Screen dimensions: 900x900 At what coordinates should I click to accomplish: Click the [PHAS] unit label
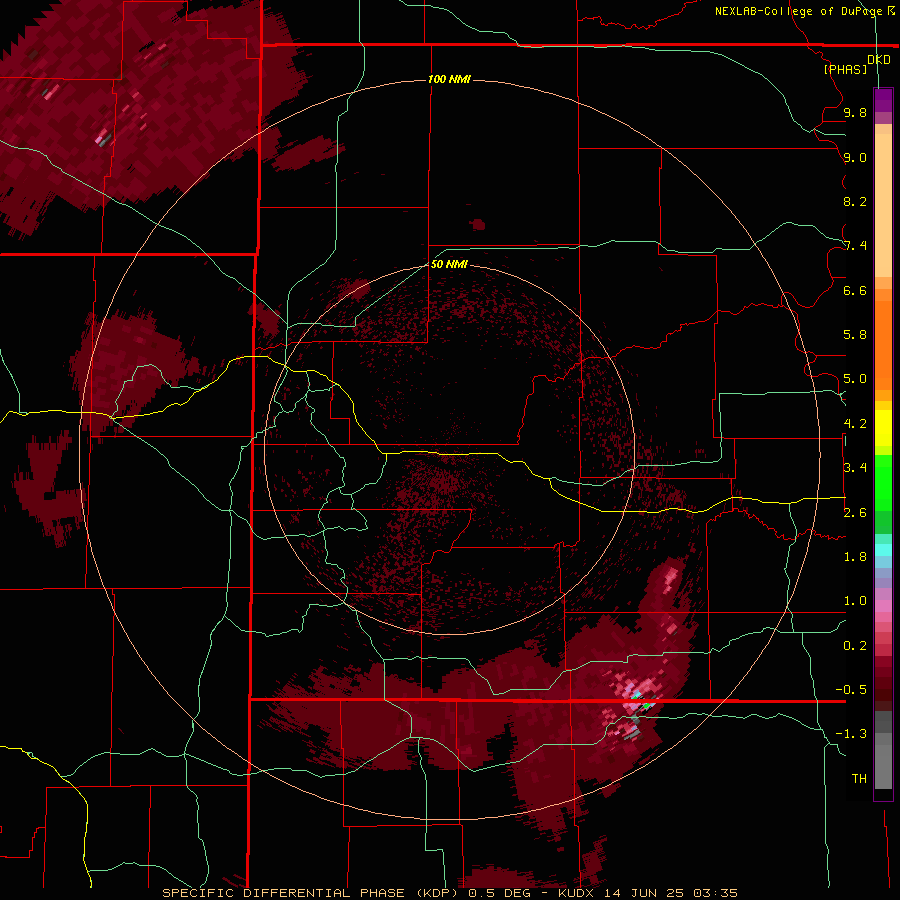(x=845, y=70)
